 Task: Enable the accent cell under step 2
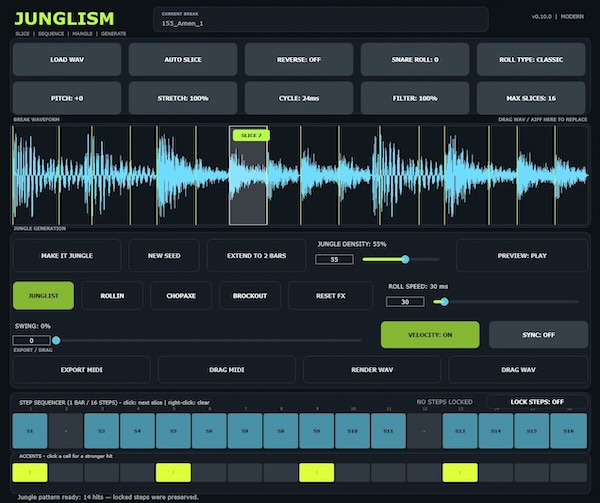point(66,472)
